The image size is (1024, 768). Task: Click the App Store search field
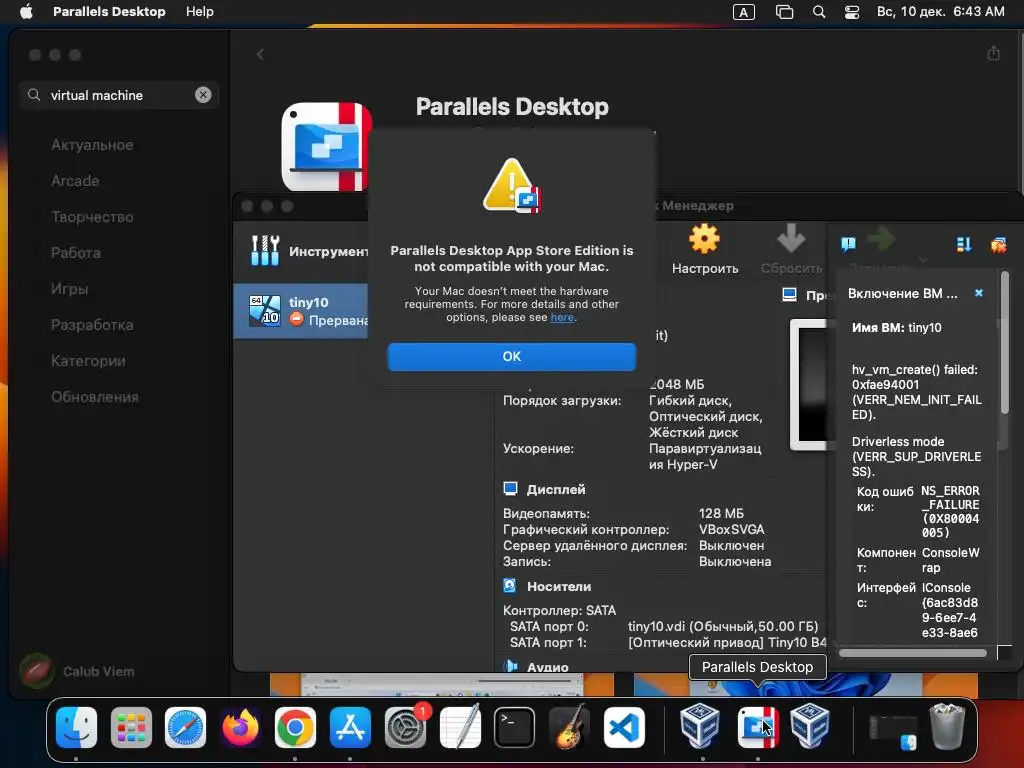(119, 95)
